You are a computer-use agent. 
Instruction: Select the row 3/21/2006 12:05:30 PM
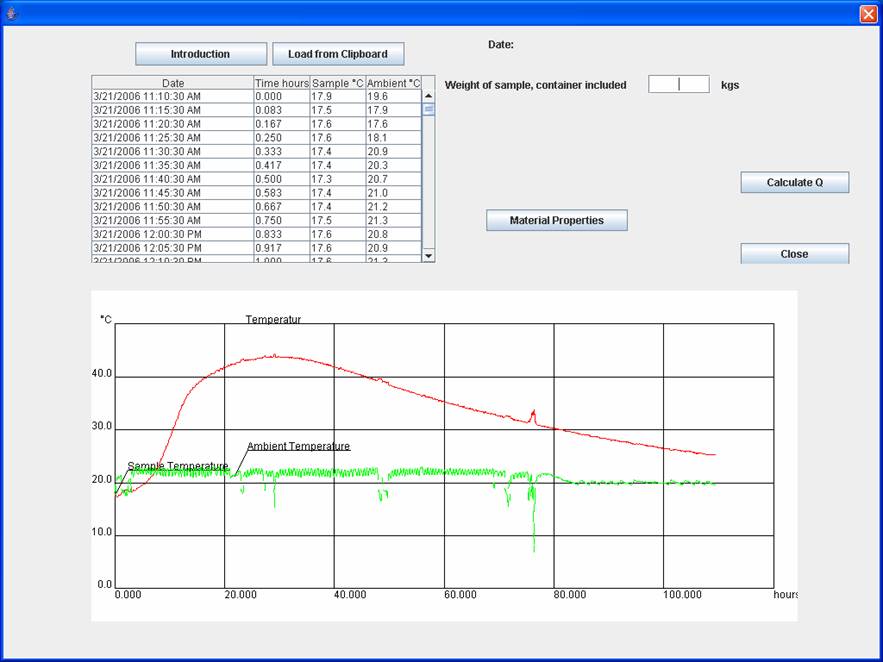pos(257,248)
